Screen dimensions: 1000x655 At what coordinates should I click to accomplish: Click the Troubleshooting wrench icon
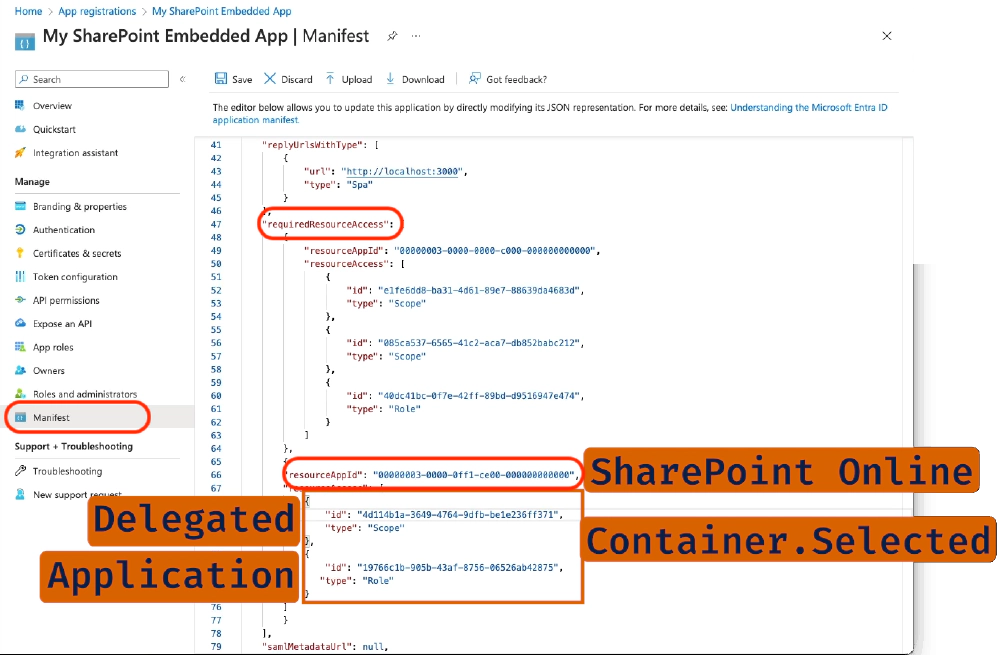pos(20,471)
